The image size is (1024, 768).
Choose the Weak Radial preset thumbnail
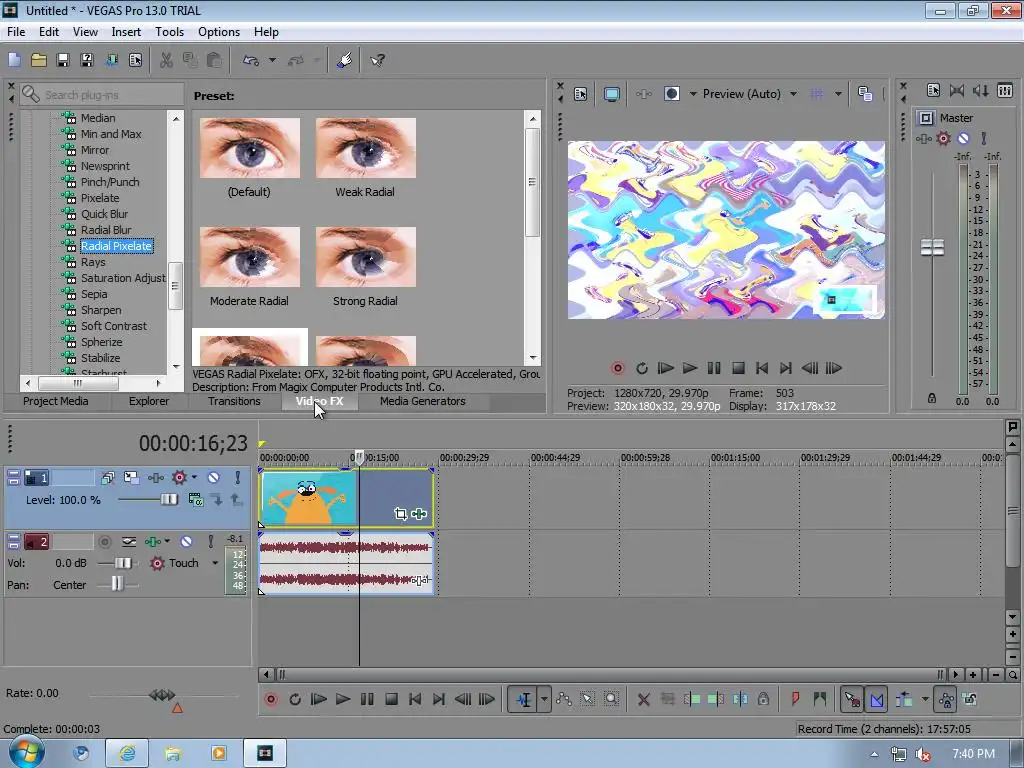366,148
